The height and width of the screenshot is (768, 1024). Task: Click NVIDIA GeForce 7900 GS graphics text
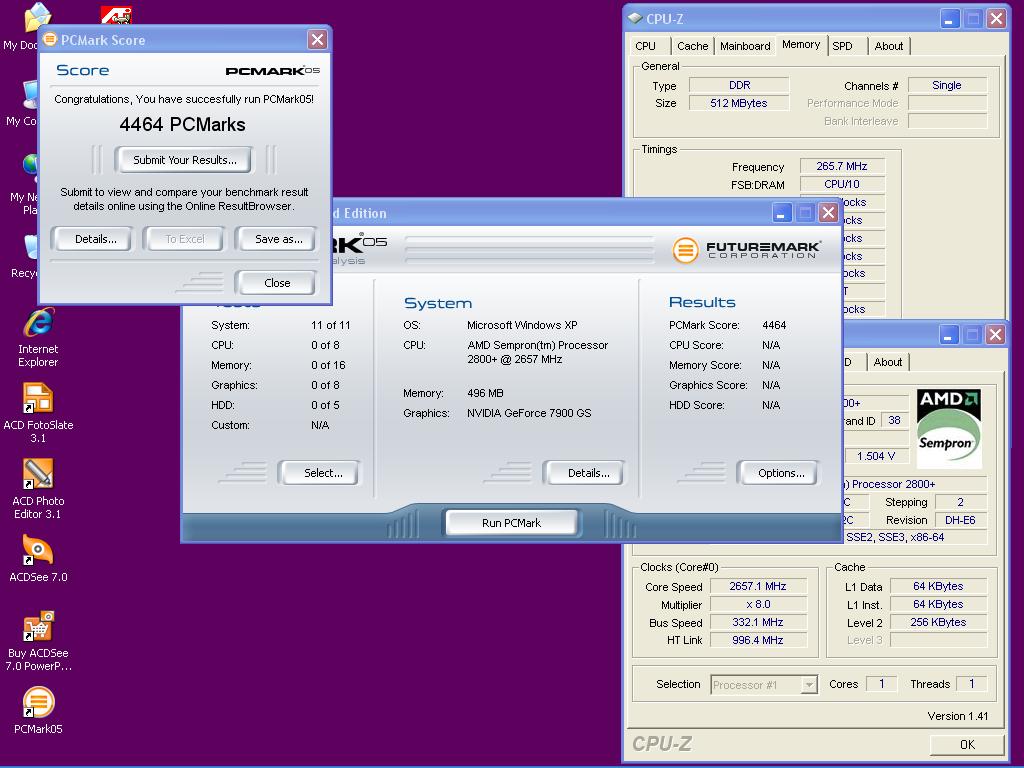[529, 413]
